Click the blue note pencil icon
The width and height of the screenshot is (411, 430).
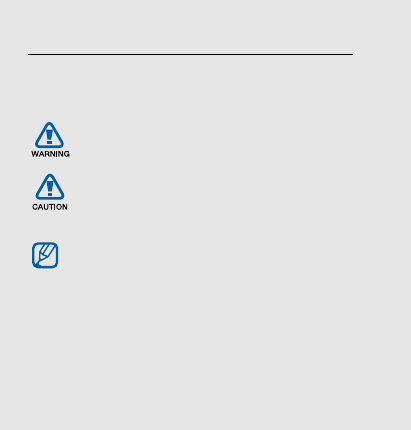(x=45, y=255)
